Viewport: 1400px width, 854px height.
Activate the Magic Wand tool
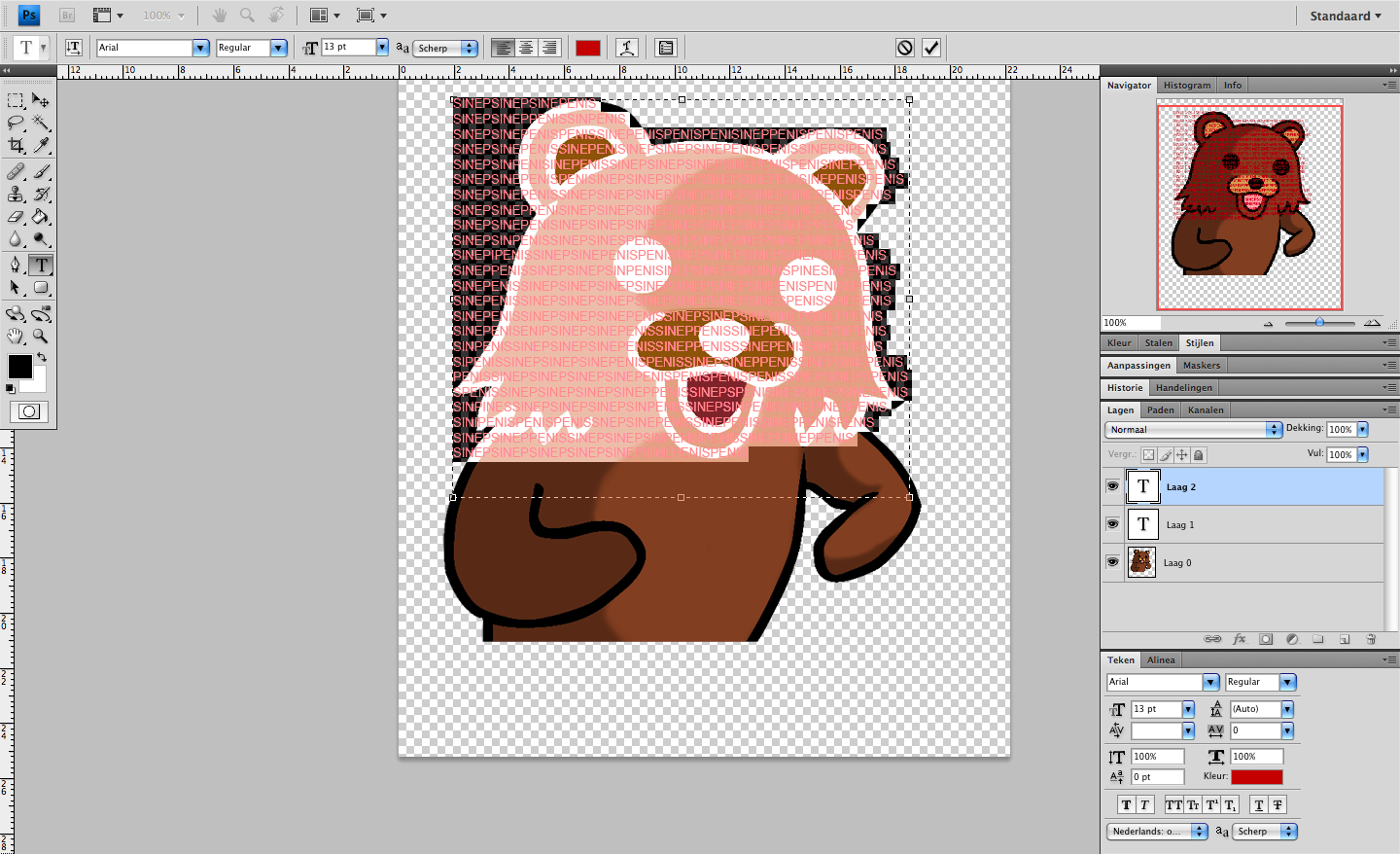click(41, 123)
